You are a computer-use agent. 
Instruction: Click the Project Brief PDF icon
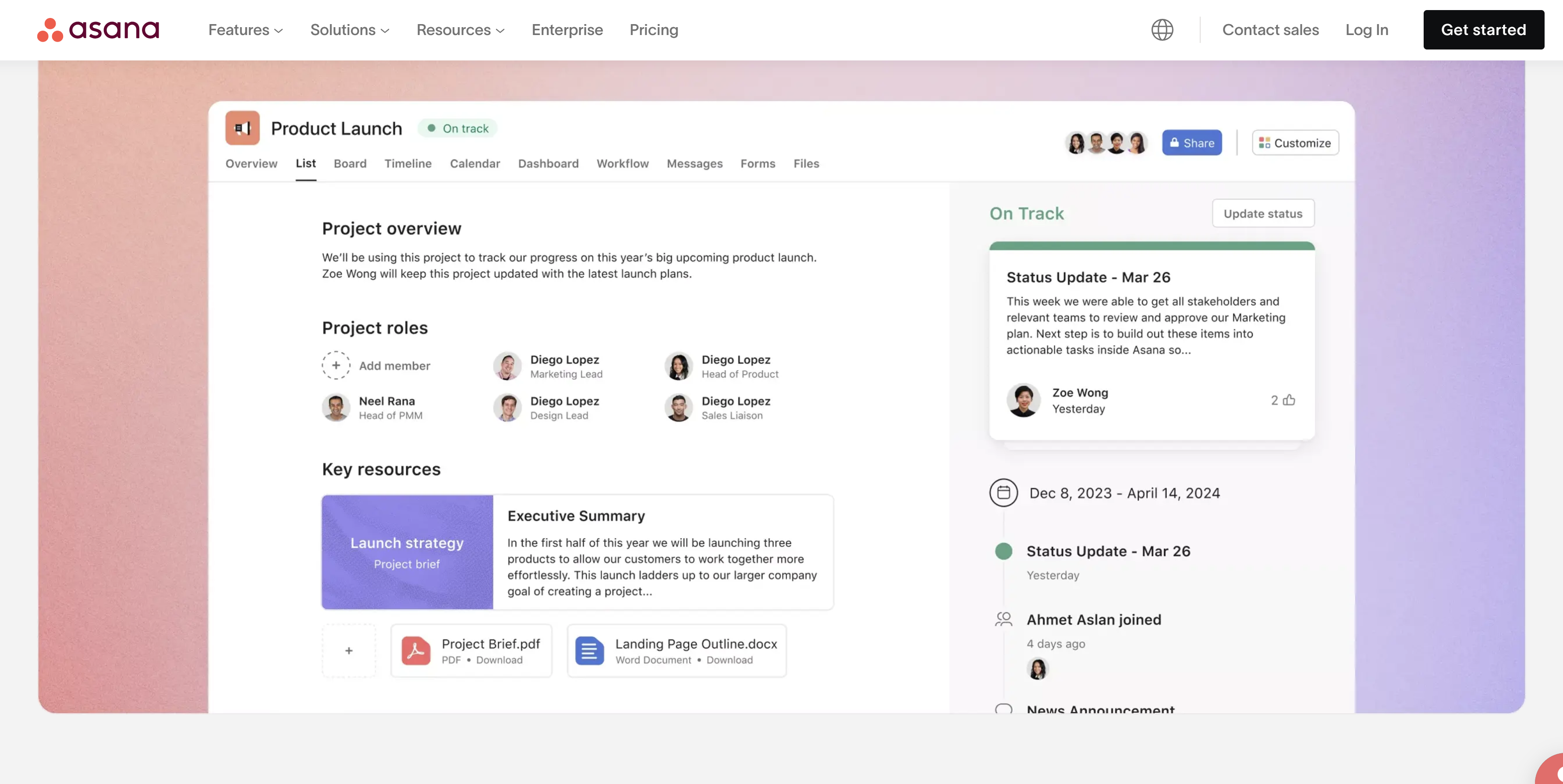pos(416,650)
